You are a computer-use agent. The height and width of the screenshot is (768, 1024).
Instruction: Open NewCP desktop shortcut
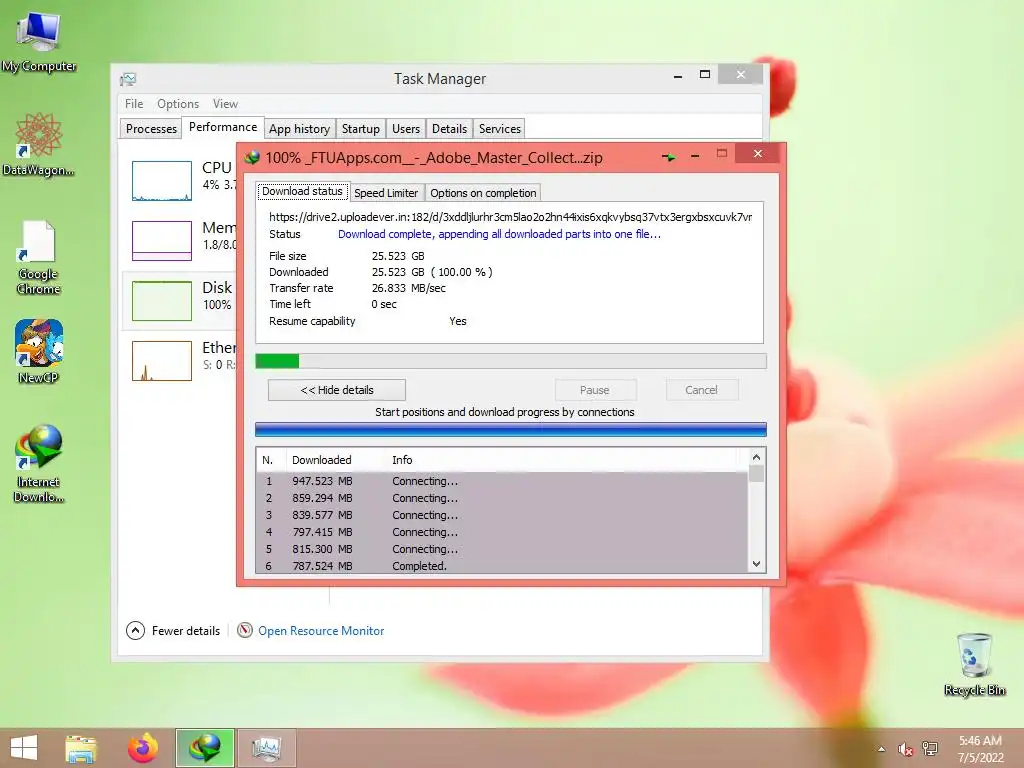[x=39, y=351]
